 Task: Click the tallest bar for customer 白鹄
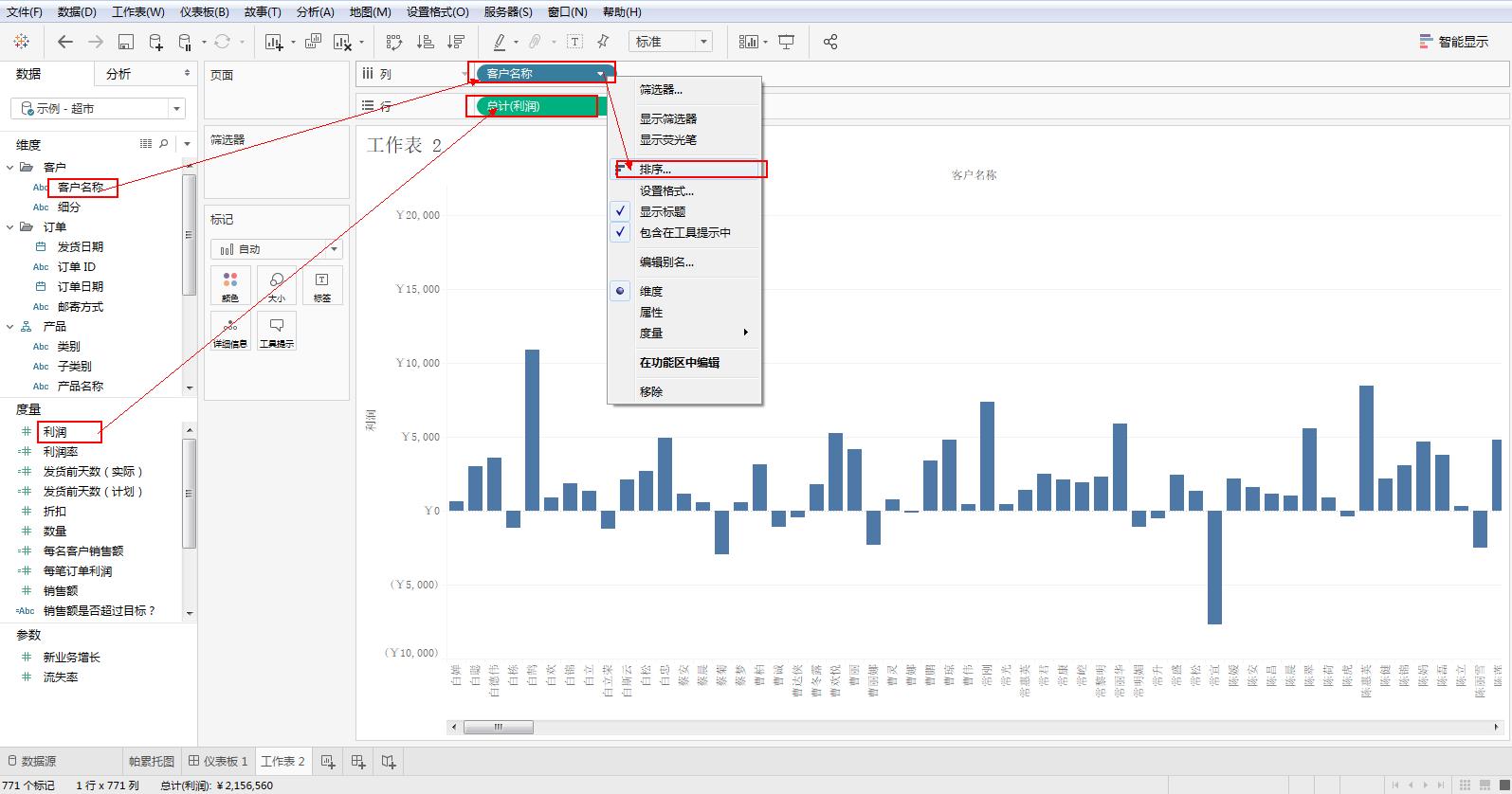(532, 430)
